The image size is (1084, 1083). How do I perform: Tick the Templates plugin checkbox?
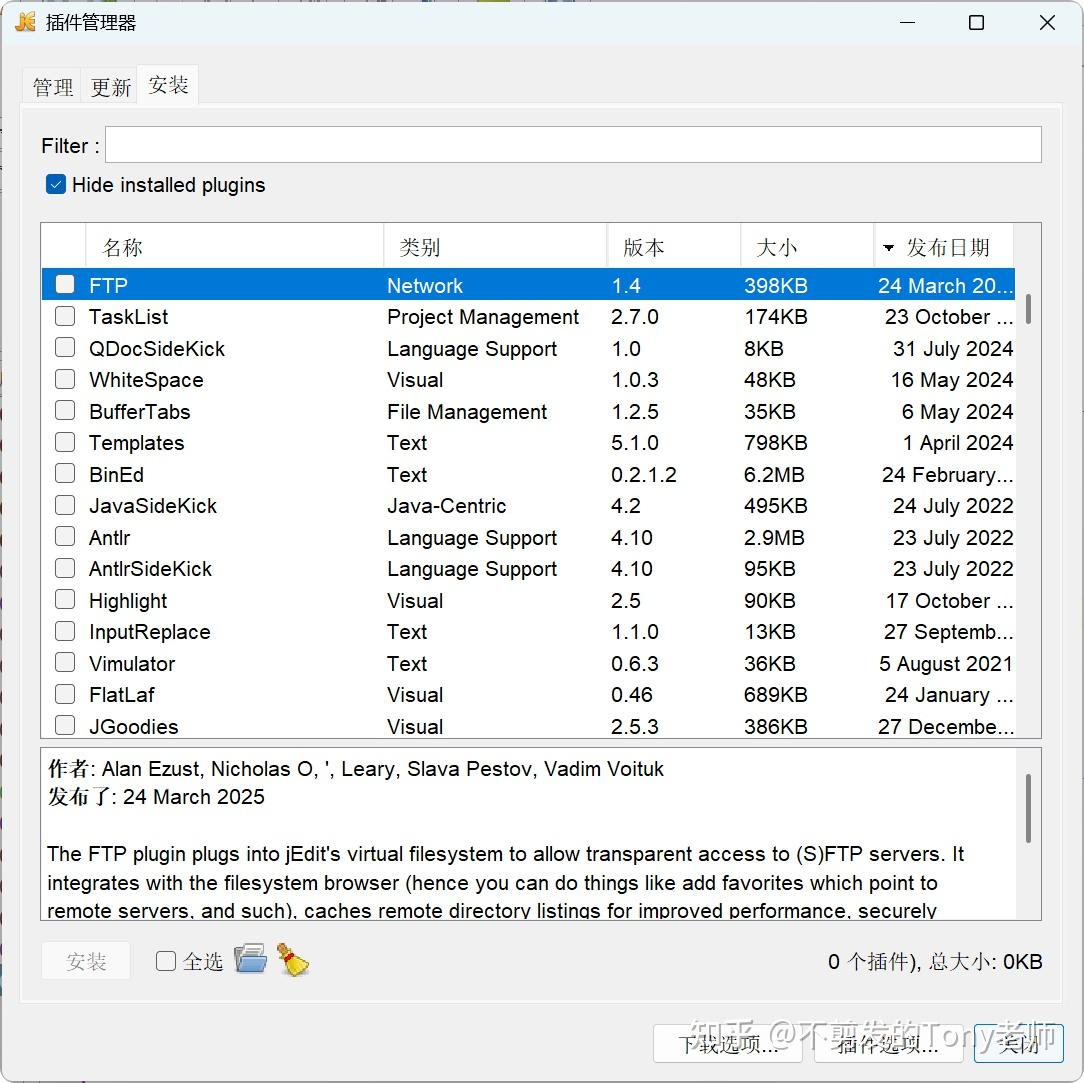(x=65, y=442)
